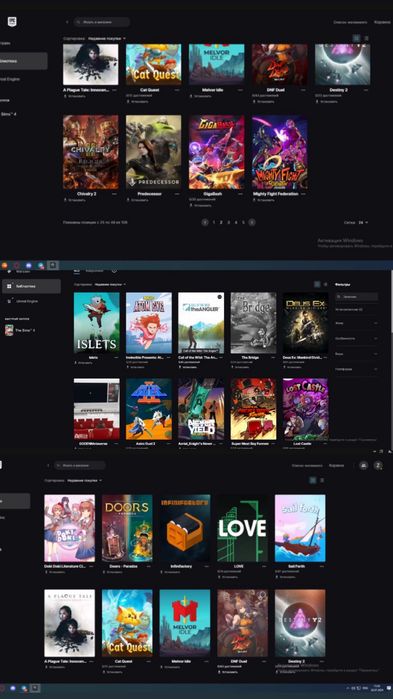
Task: Open the cart link in top window
Action: (382, 22)
